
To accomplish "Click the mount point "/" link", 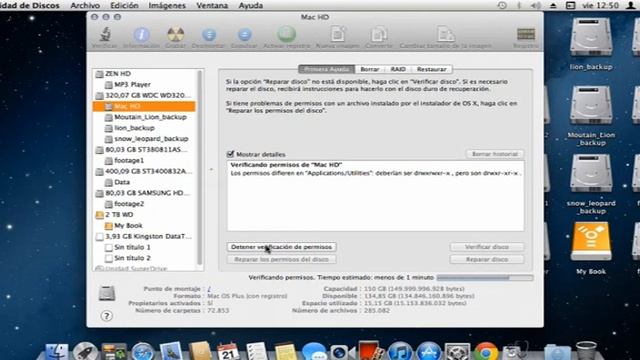I will tap(209, 289).
